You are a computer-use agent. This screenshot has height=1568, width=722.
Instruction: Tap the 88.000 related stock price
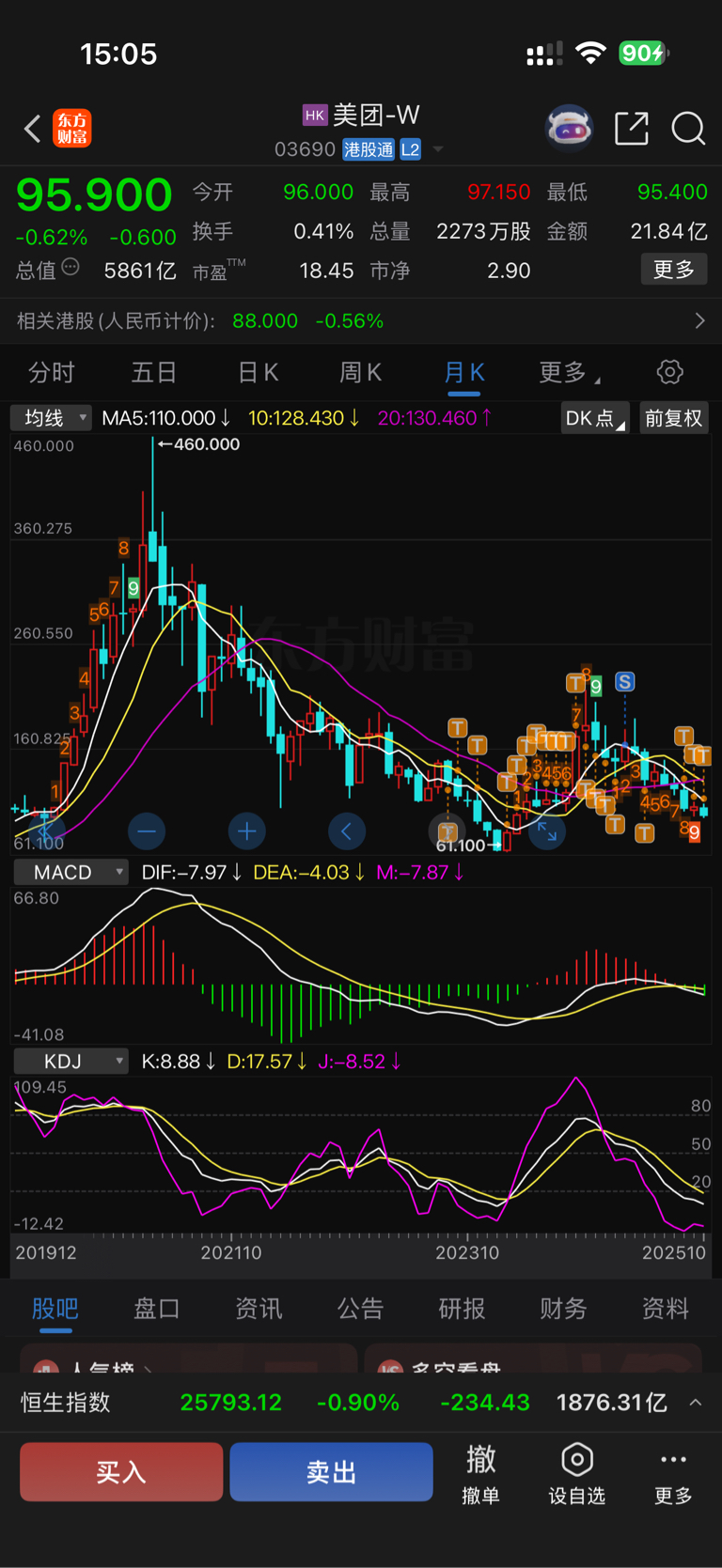[x=265, y=321]
